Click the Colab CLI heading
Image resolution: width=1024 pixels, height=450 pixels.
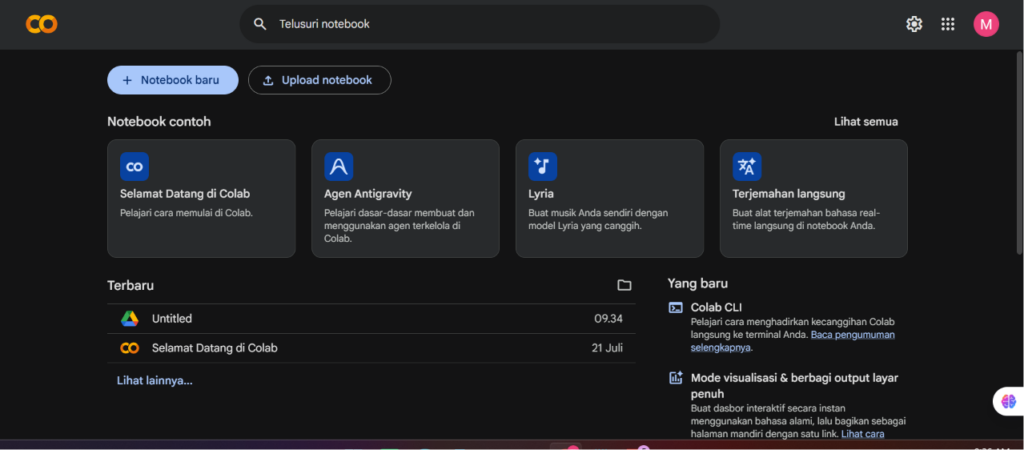point(716,308)
